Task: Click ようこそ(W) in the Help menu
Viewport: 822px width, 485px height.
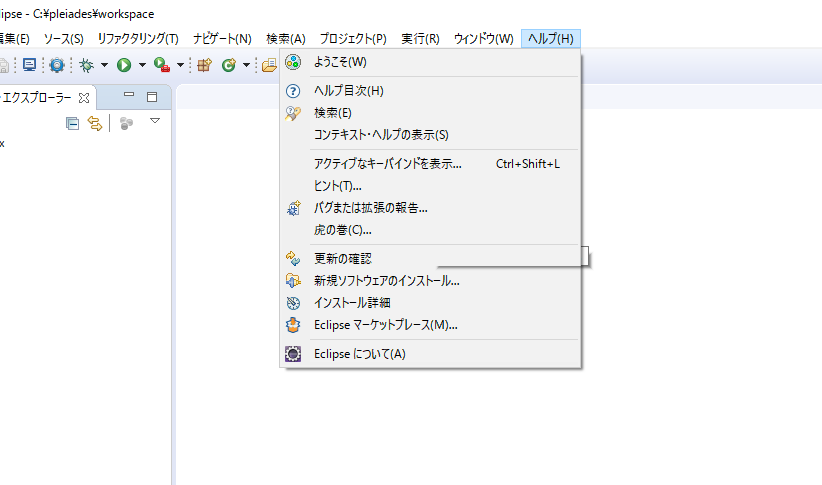Action: tap(340, 62)
